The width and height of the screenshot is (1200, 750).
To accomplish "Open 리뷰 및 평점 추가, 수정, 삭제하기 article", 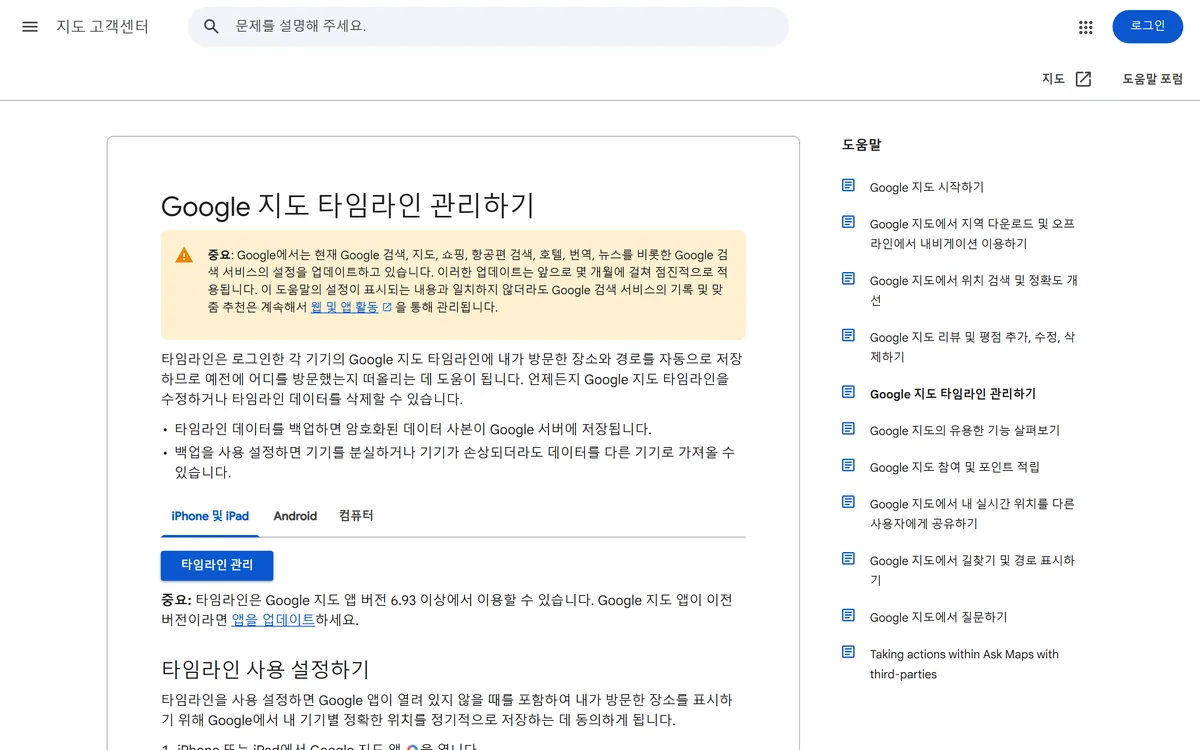I will tap(972, 347).
